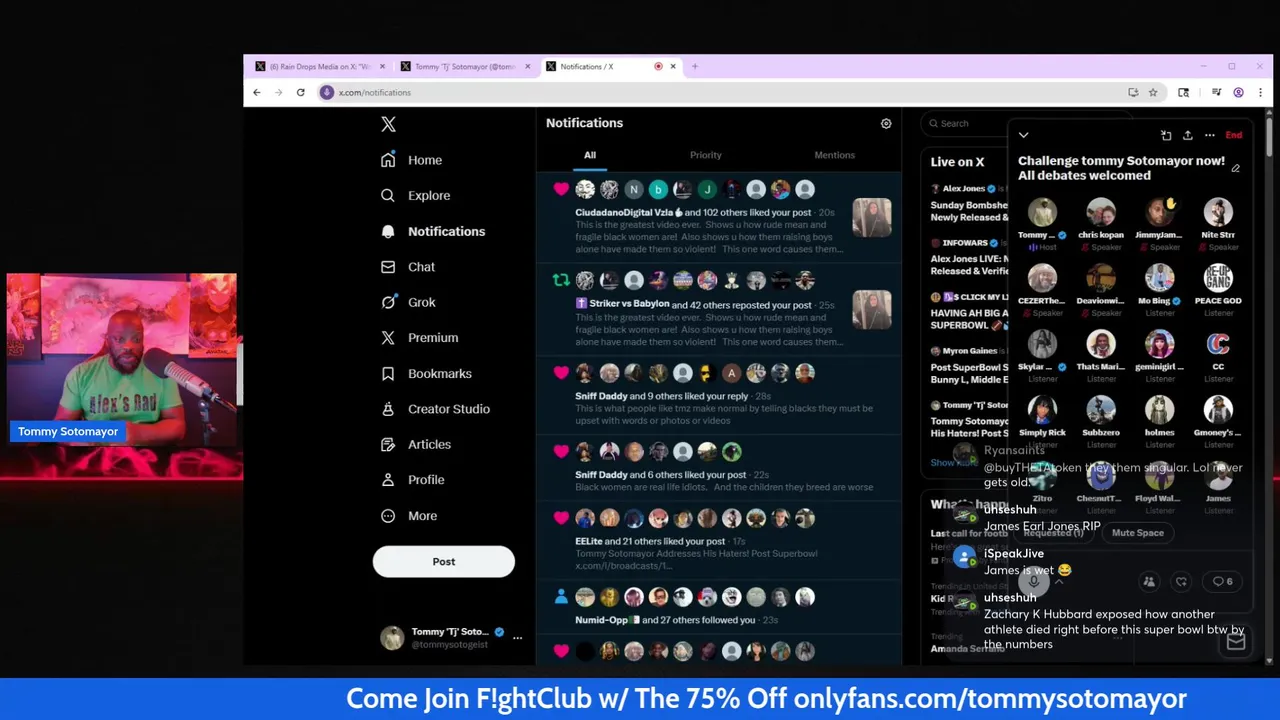Open Creator Studio in the sidebar
Screen dimensions: 1280x720
(x=436, y=409)
